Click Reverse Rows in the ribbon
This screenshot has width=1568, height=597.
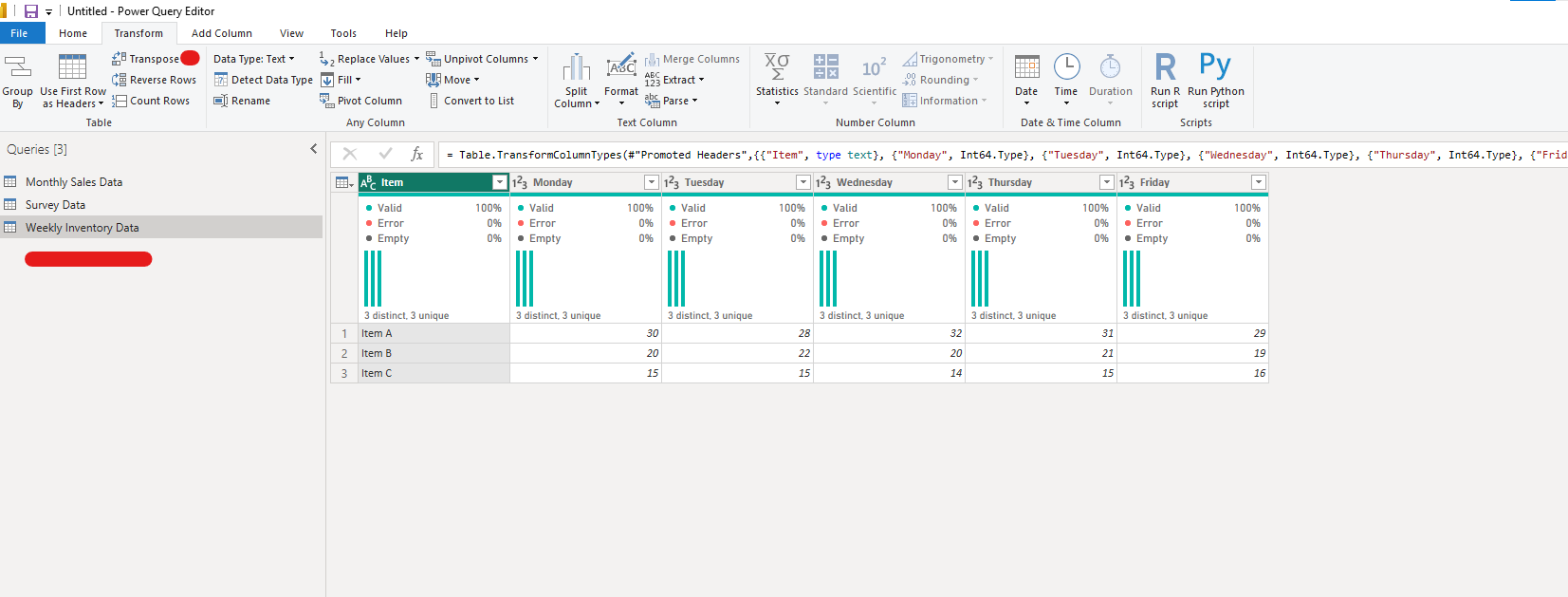click(x=154, y=80)
